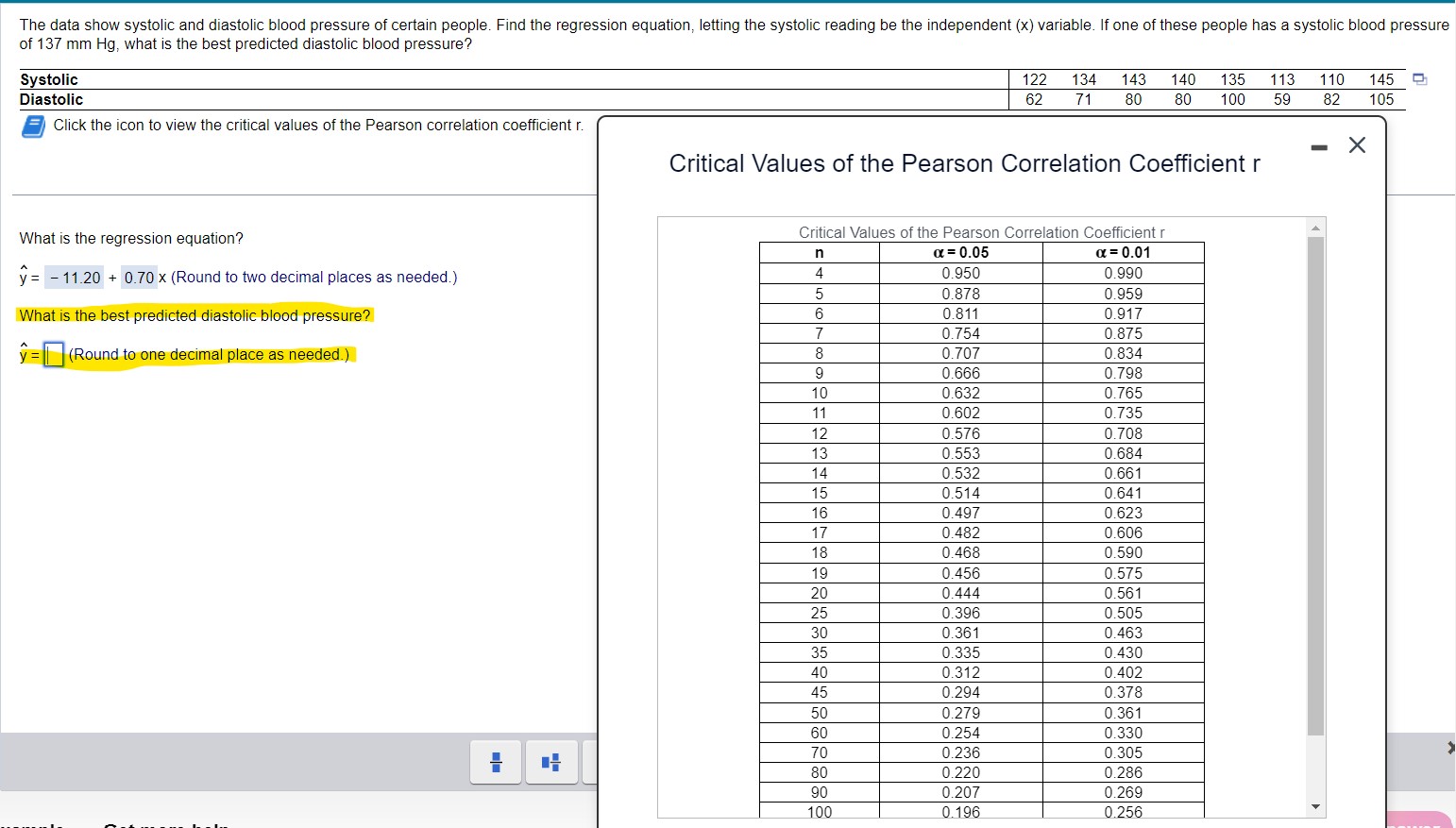Click critical value 0.286
This screenshot has height=828, width=1456.
(x=1124, y=772)
